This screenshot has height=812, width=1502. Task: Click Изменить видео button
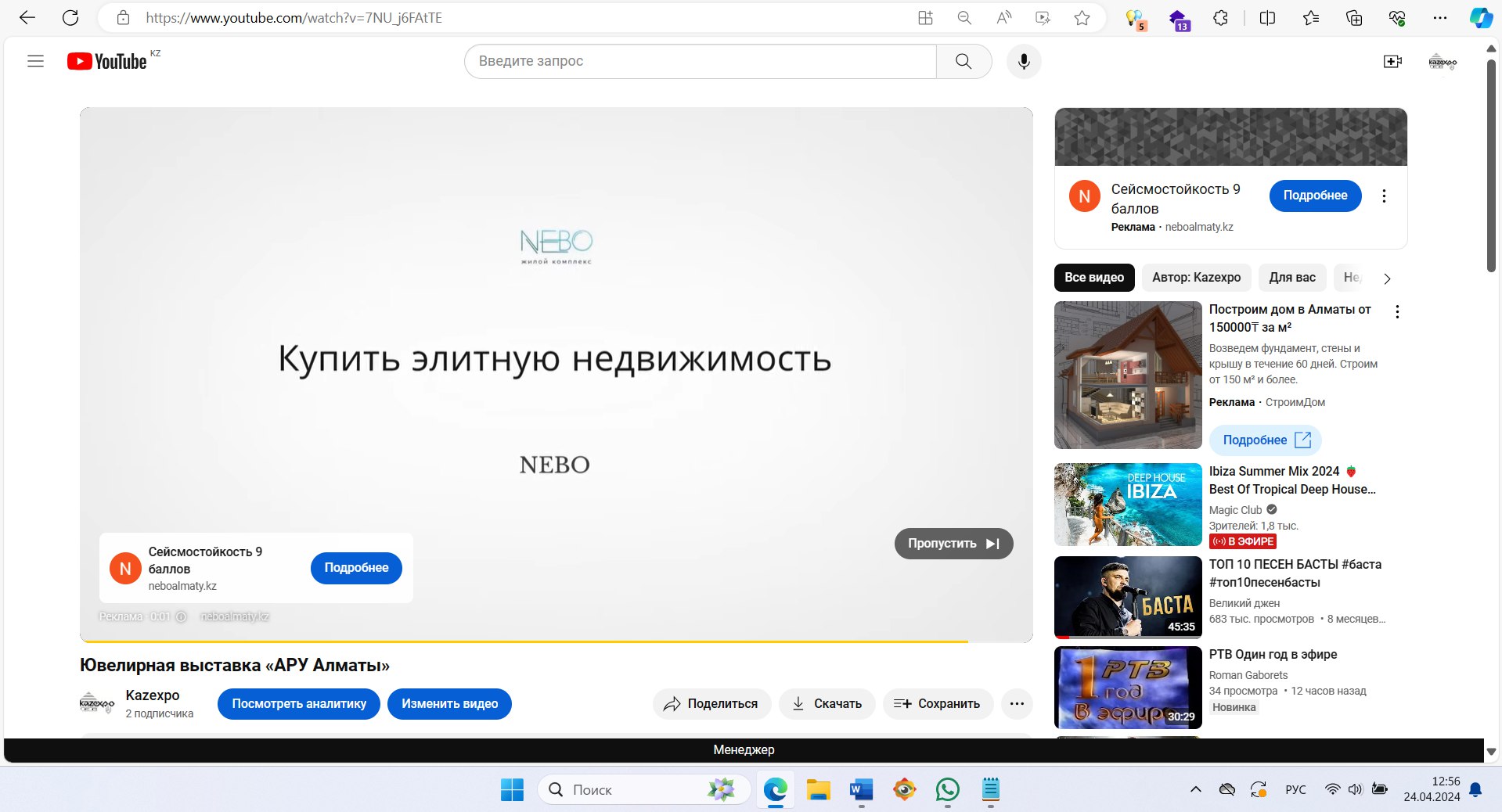point(449,704)
